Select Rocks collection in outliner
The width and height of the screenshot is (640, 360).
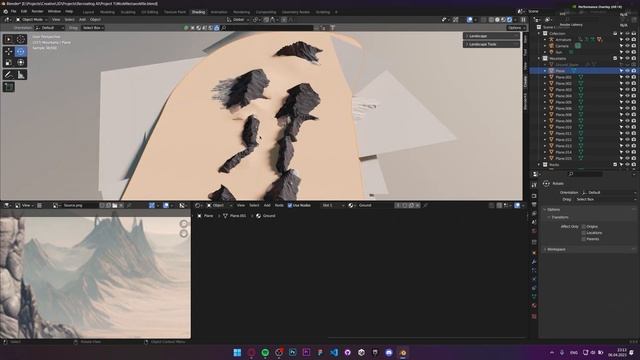(554, 164)
